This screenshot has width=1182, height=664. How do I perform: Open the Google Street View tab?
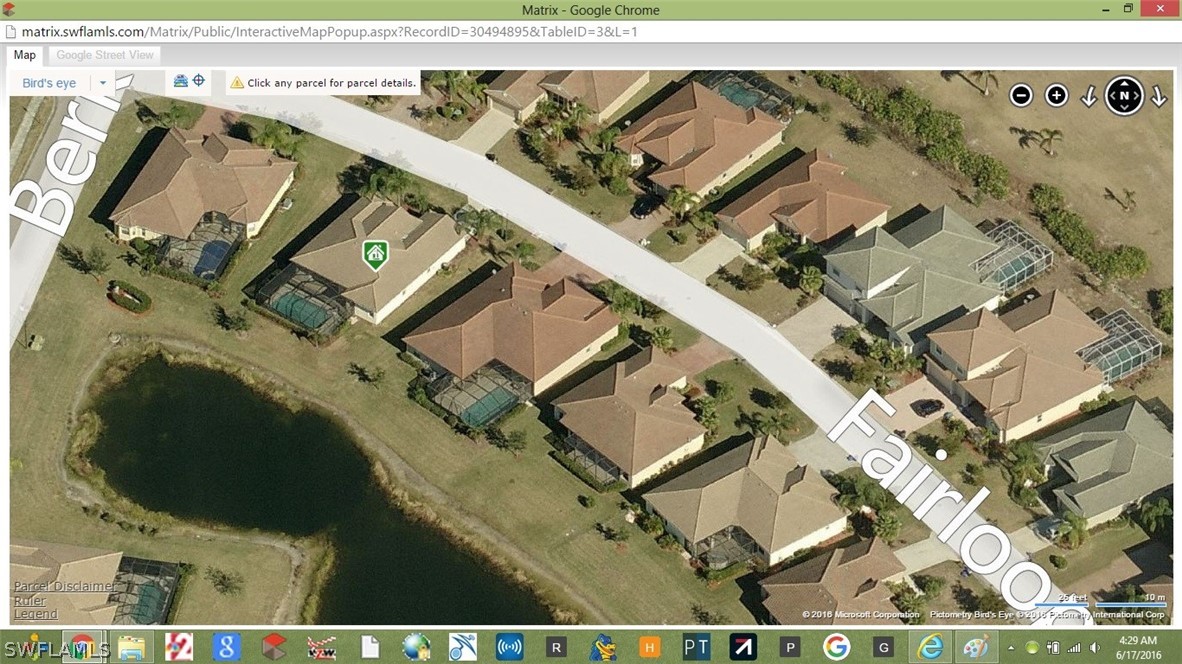pos(105,55)
